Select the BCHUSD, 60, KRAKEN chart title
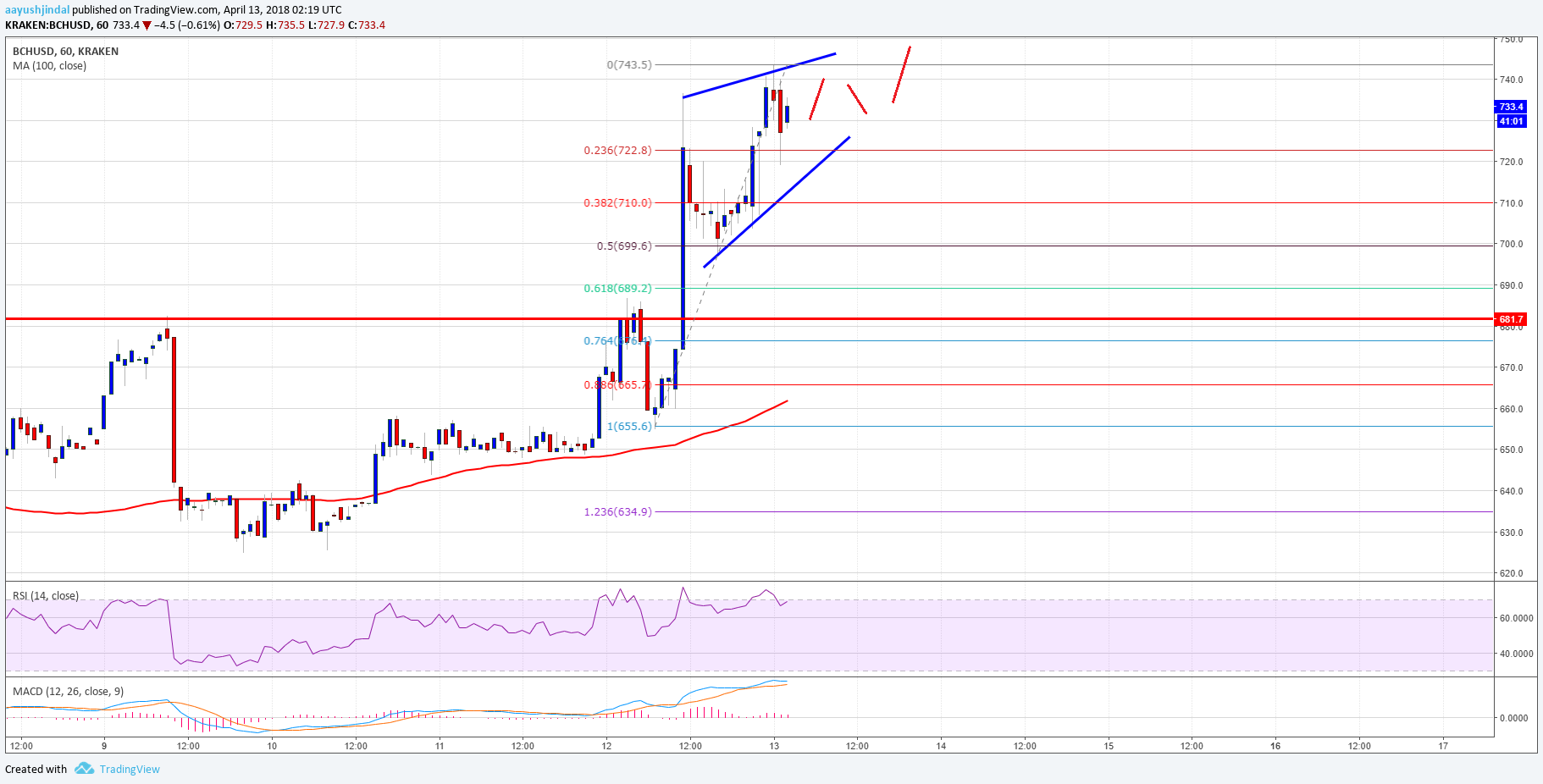This screenshot has height=784, width=1543. click(65, 52)
